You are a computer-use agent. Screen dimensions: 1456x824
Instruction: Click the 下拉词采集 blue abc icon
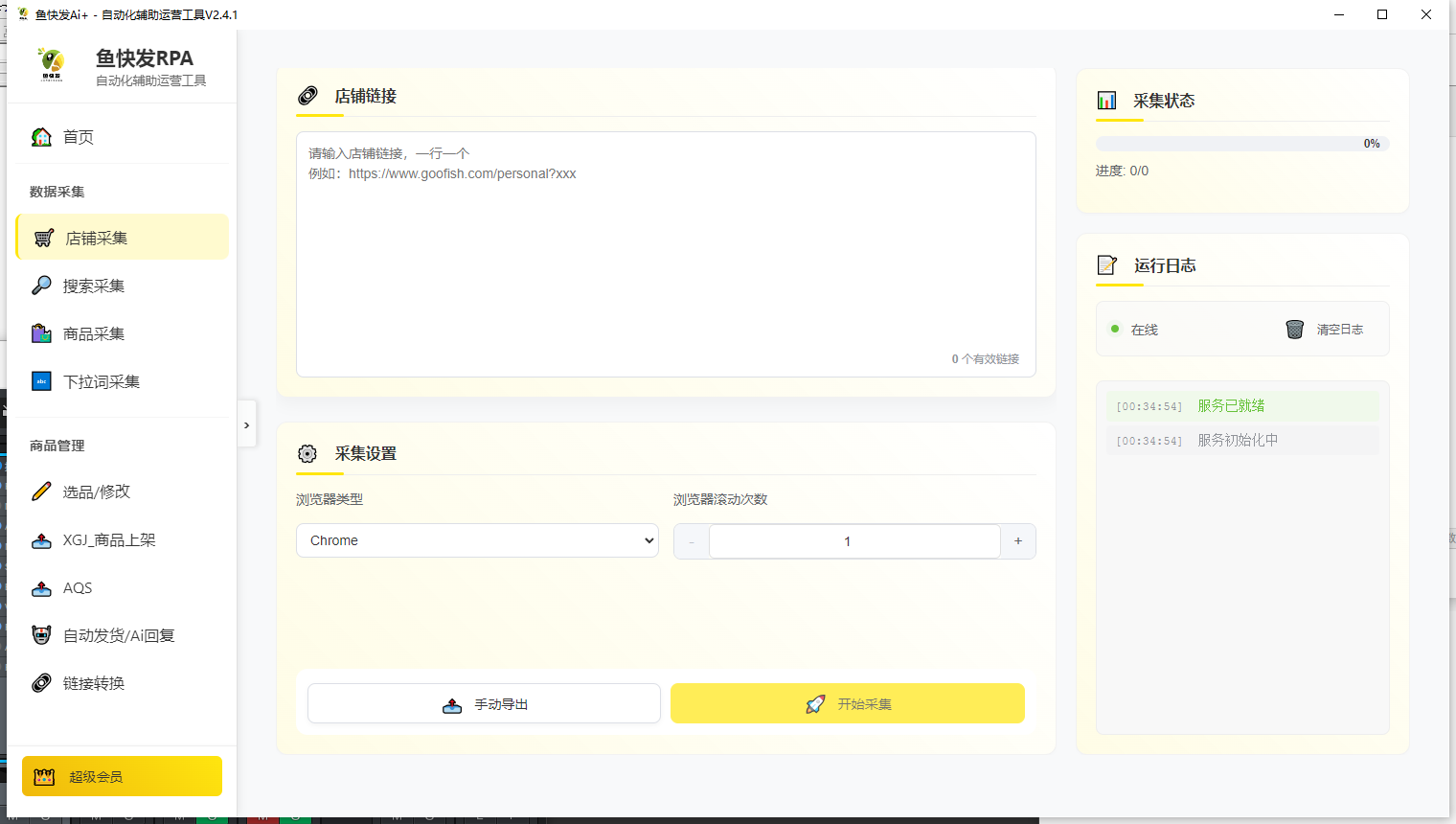click(41, 381)
